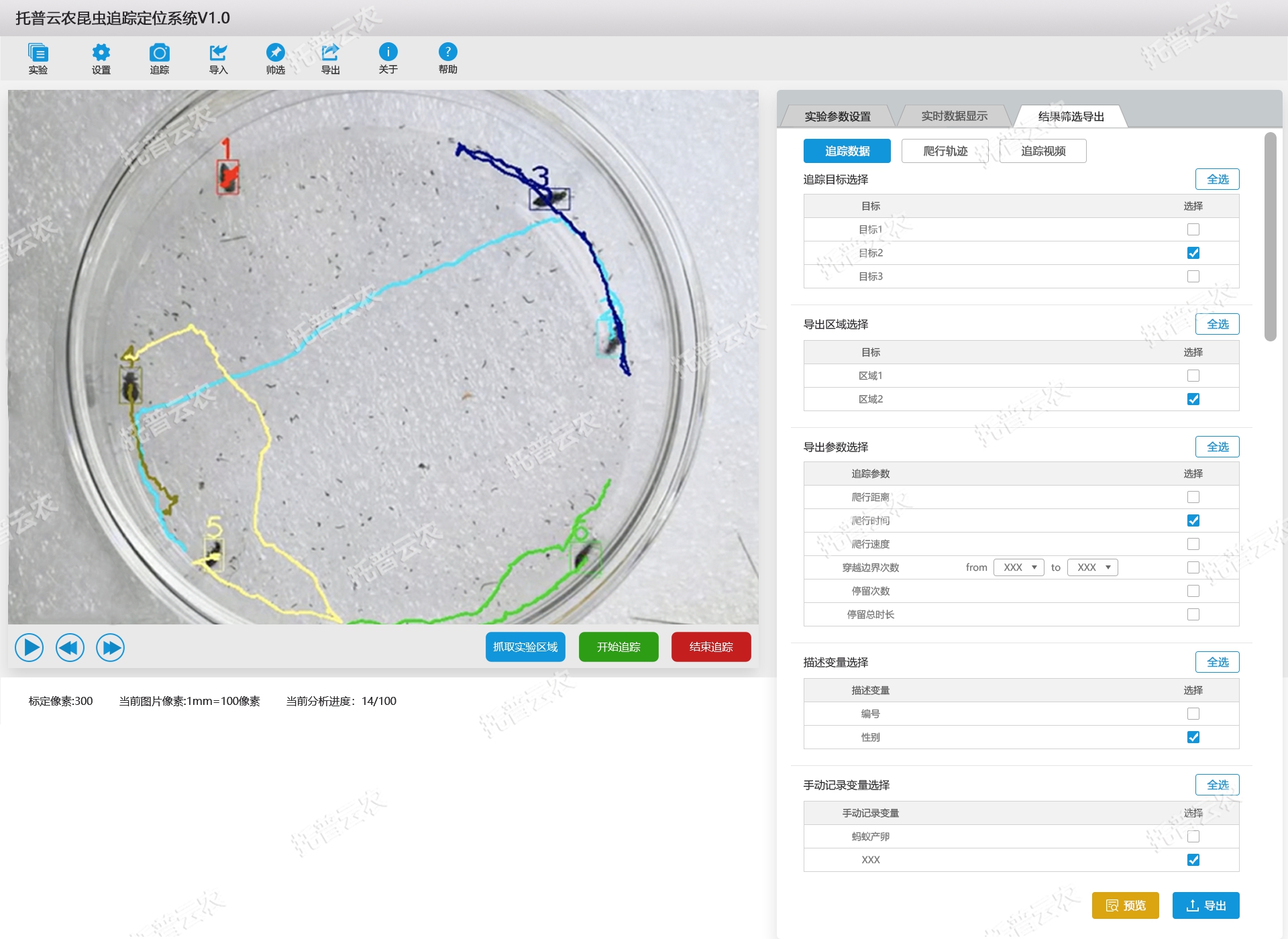Enable the 目标1 target checkbox

[x=1193, y=229]
